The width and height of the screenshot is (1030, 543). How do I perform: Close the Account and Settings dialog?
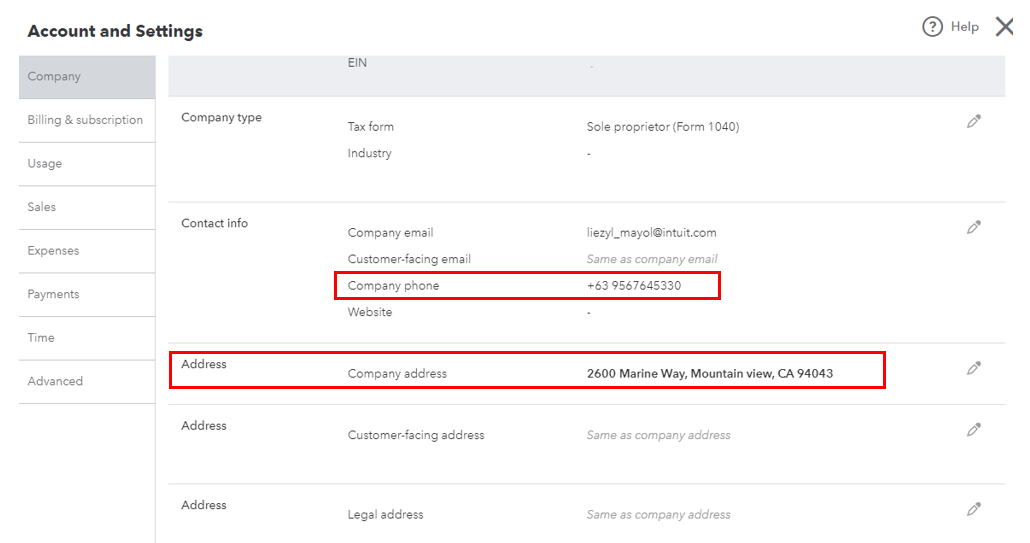pyautogui.click(x=1005, y=27)
